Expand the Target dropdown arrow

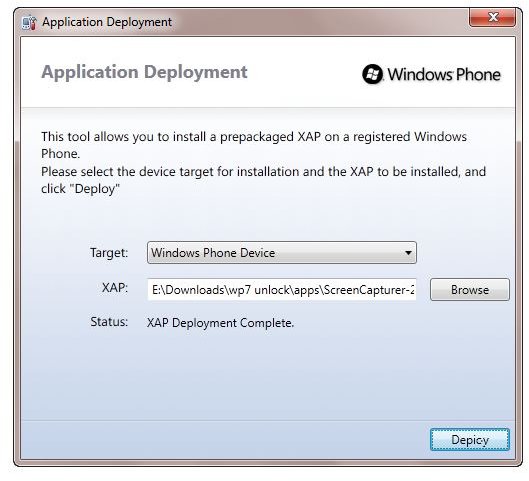pos(408,253)
